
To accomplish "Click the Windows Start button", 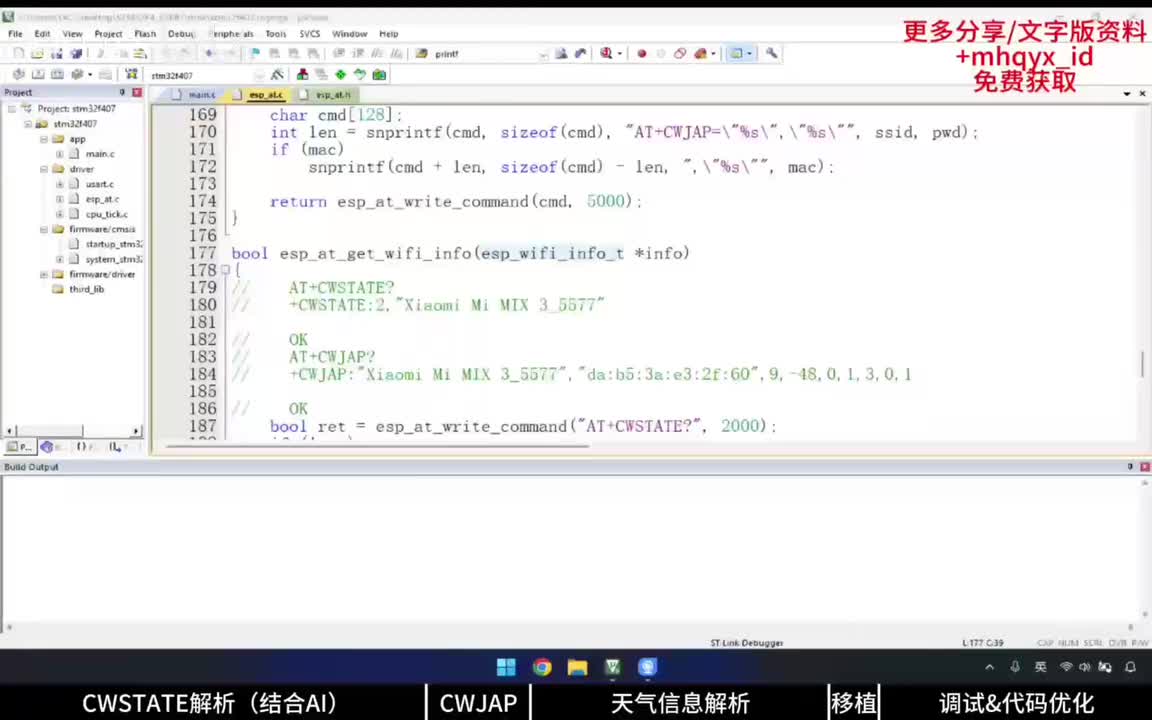I will (506, 667).
